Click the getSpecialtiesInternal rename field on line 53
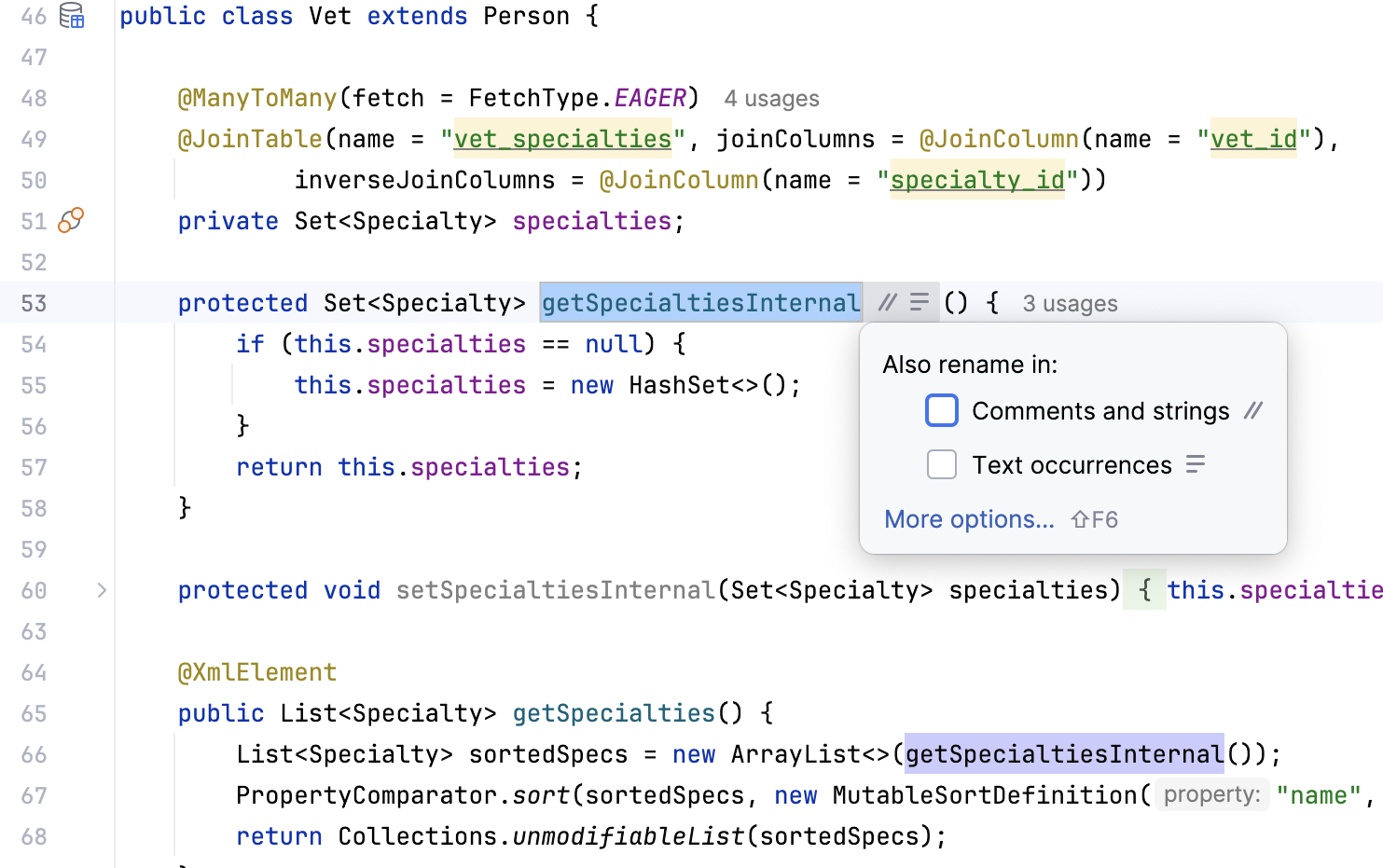The width and height of the screenshot is (1383, 868). coord(700,303)
